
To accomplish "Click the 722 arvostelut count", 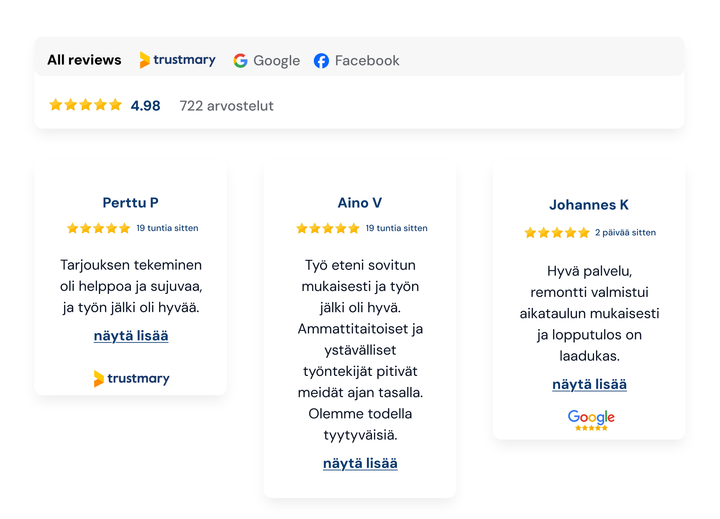I will click(226, 105).
